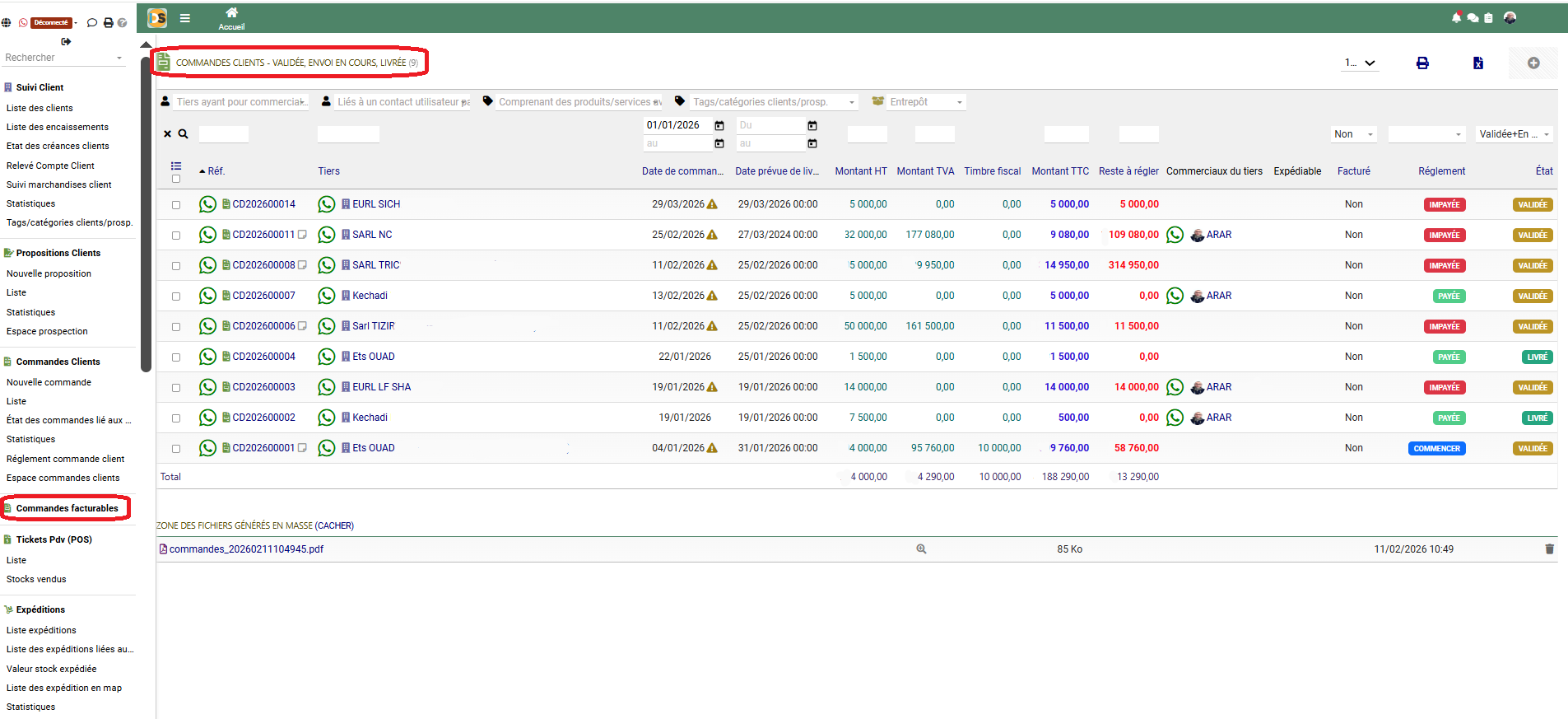Open the clipboard tasks icon in header
Image resolution: width=1568 pixels, height=719 pixels.
click(x=1488, y=17)
